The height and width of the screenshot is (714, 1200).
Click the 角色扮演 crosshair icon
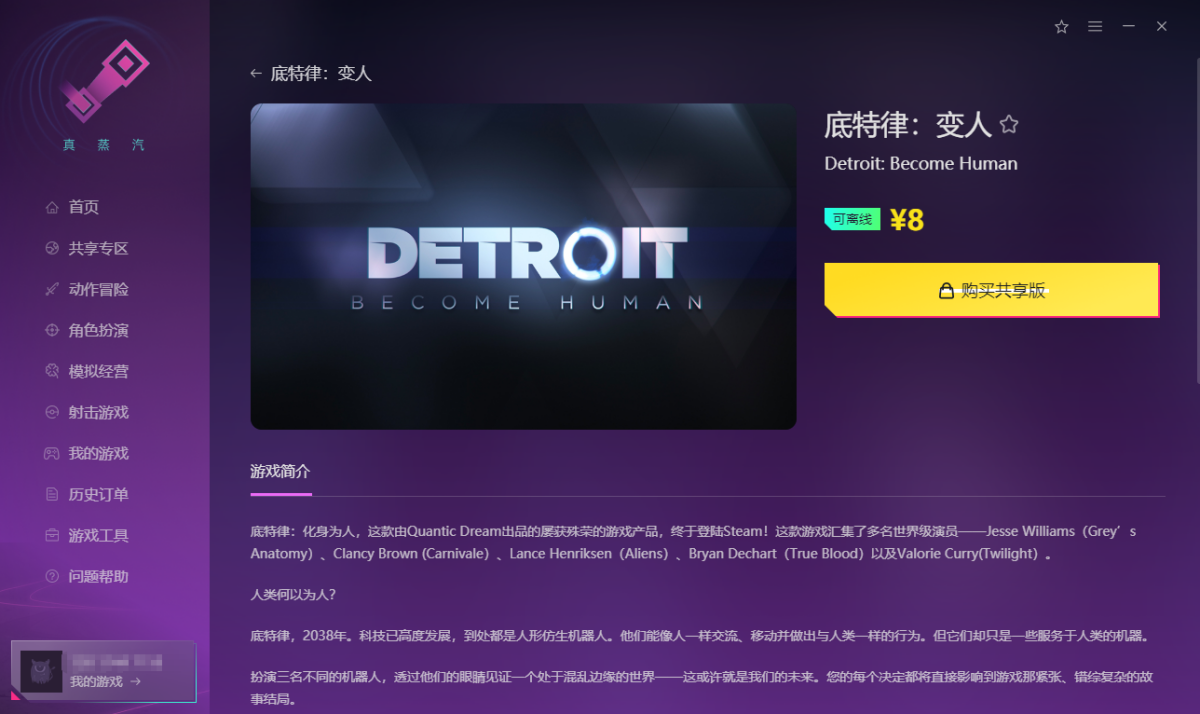click(52, 331)
